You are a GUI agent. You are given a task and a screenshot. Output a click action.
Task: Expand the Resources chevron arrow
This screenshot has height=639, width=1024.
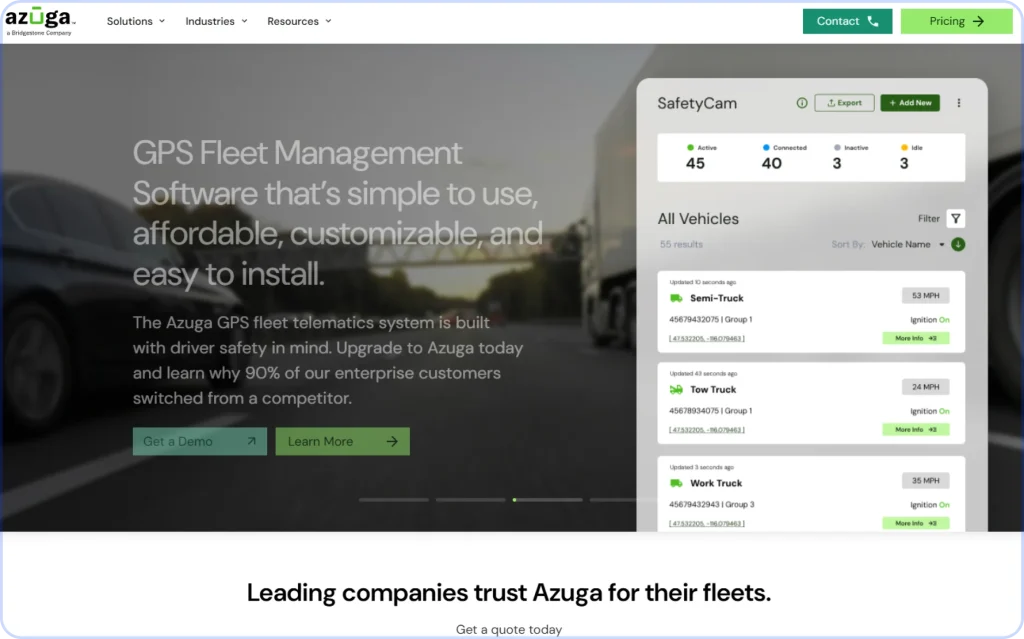point(328,21)
